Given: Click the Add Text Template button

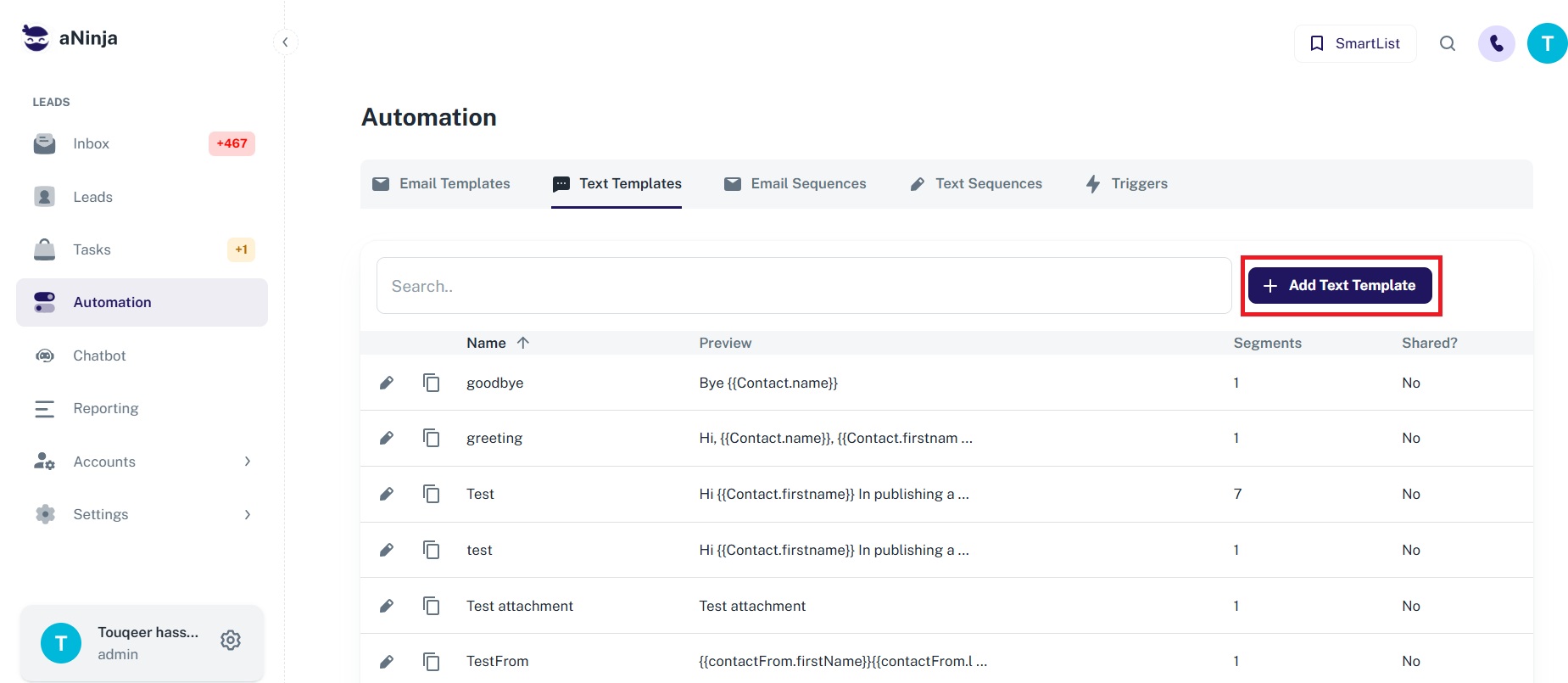Looking at the screenshot, I should click(1340, 286).
